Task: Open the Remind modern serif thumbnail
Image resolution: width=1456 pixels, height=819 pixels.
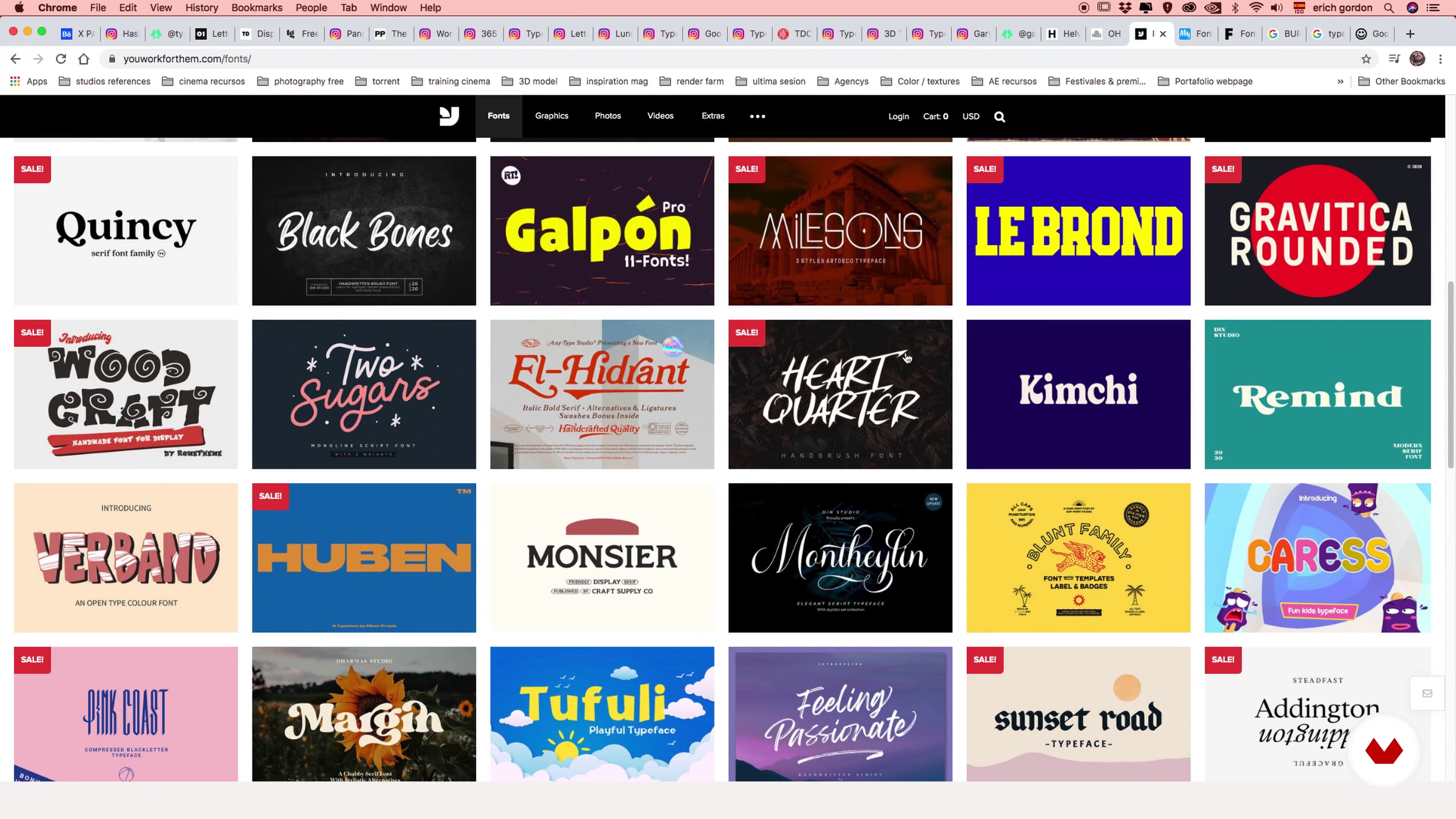Action: coord(1318,394)
